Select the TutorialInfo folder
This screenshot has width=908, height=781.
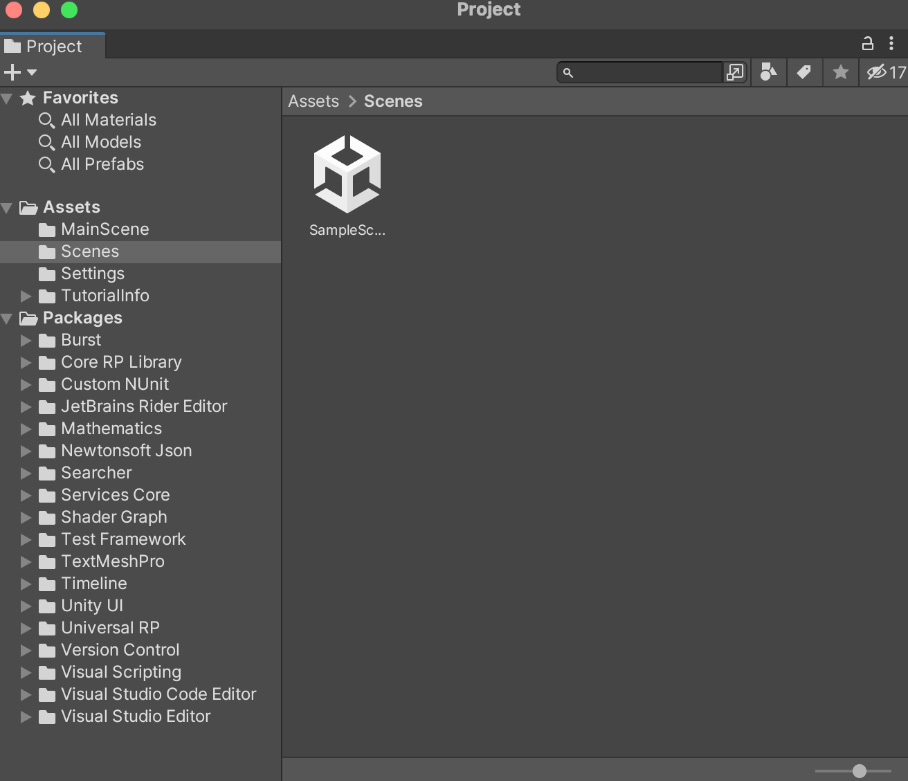[x=140, y=296]
